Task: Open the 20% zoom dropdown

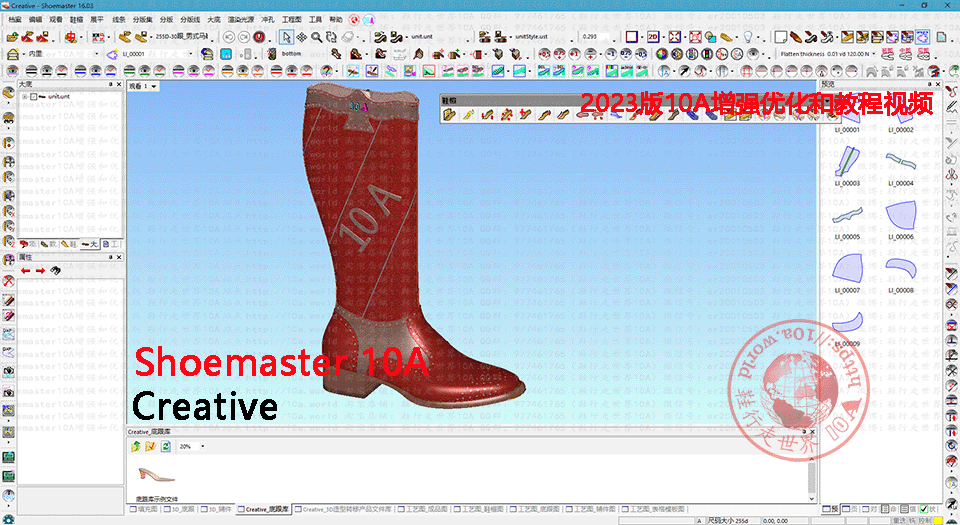Action: tap(203, 446)
